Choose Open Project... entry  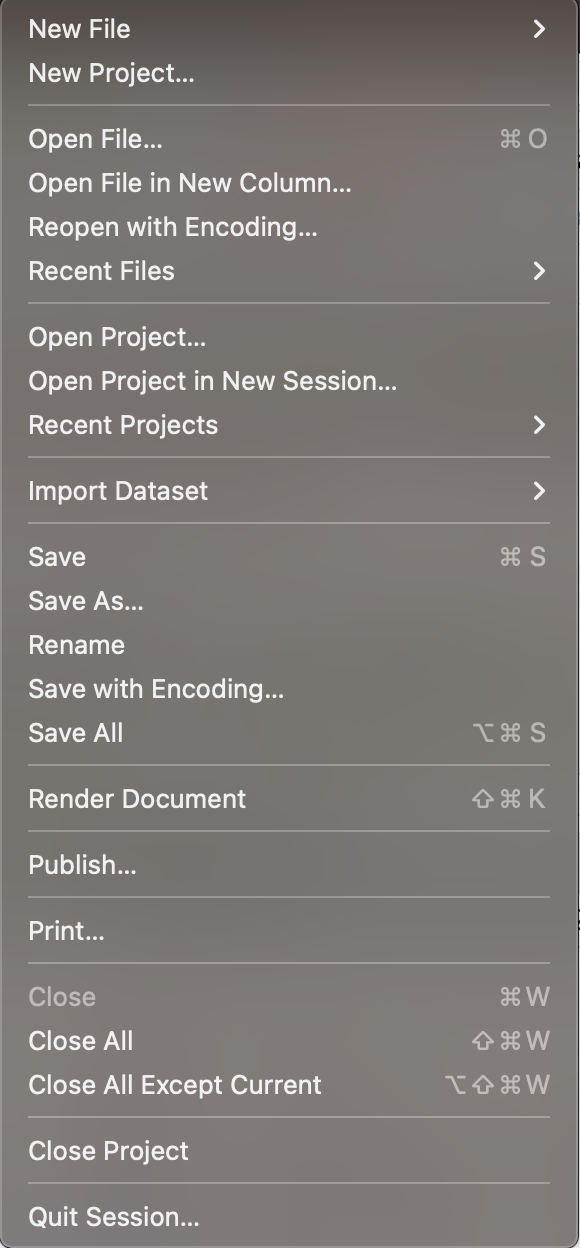(289, 337)
